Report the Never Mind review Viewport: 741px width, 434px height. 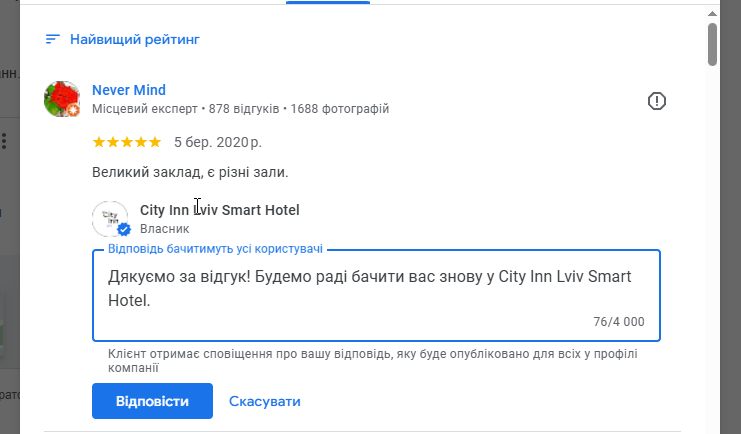coord(656,100)
